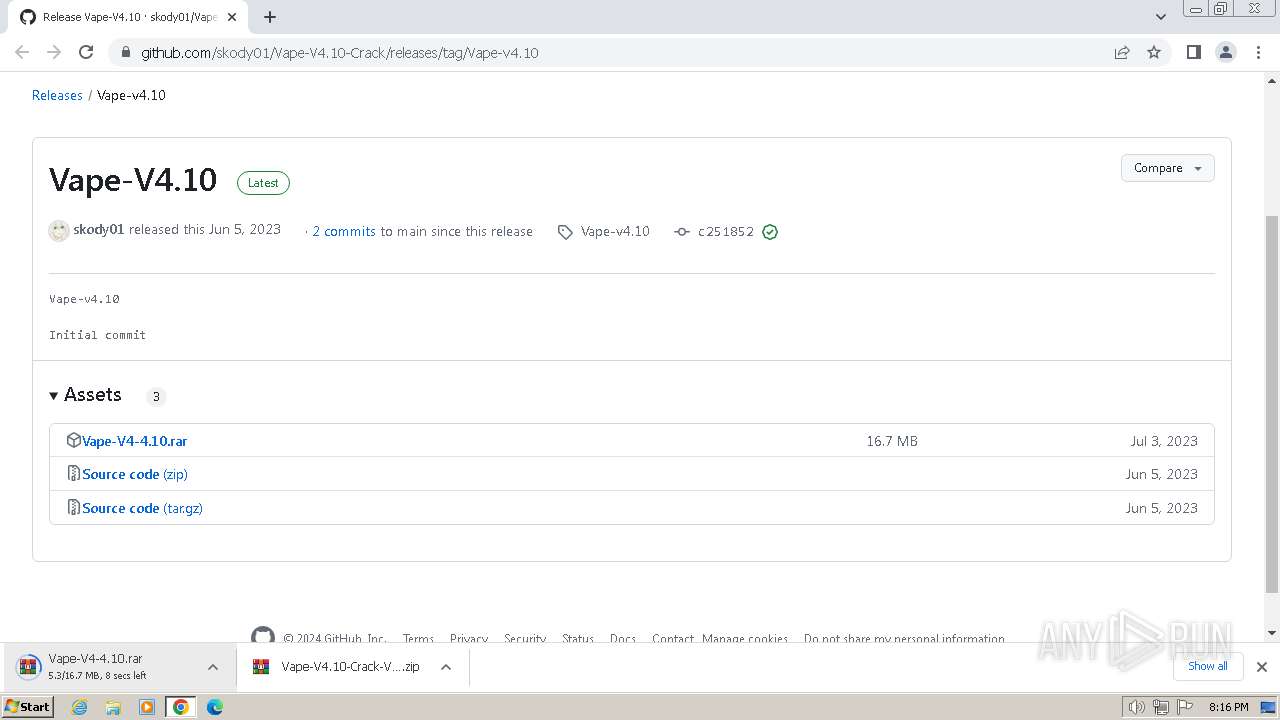This screenshot has width=1280, height=720.
Task: Click the Latest release badge
Action: [x=263, y=183]
